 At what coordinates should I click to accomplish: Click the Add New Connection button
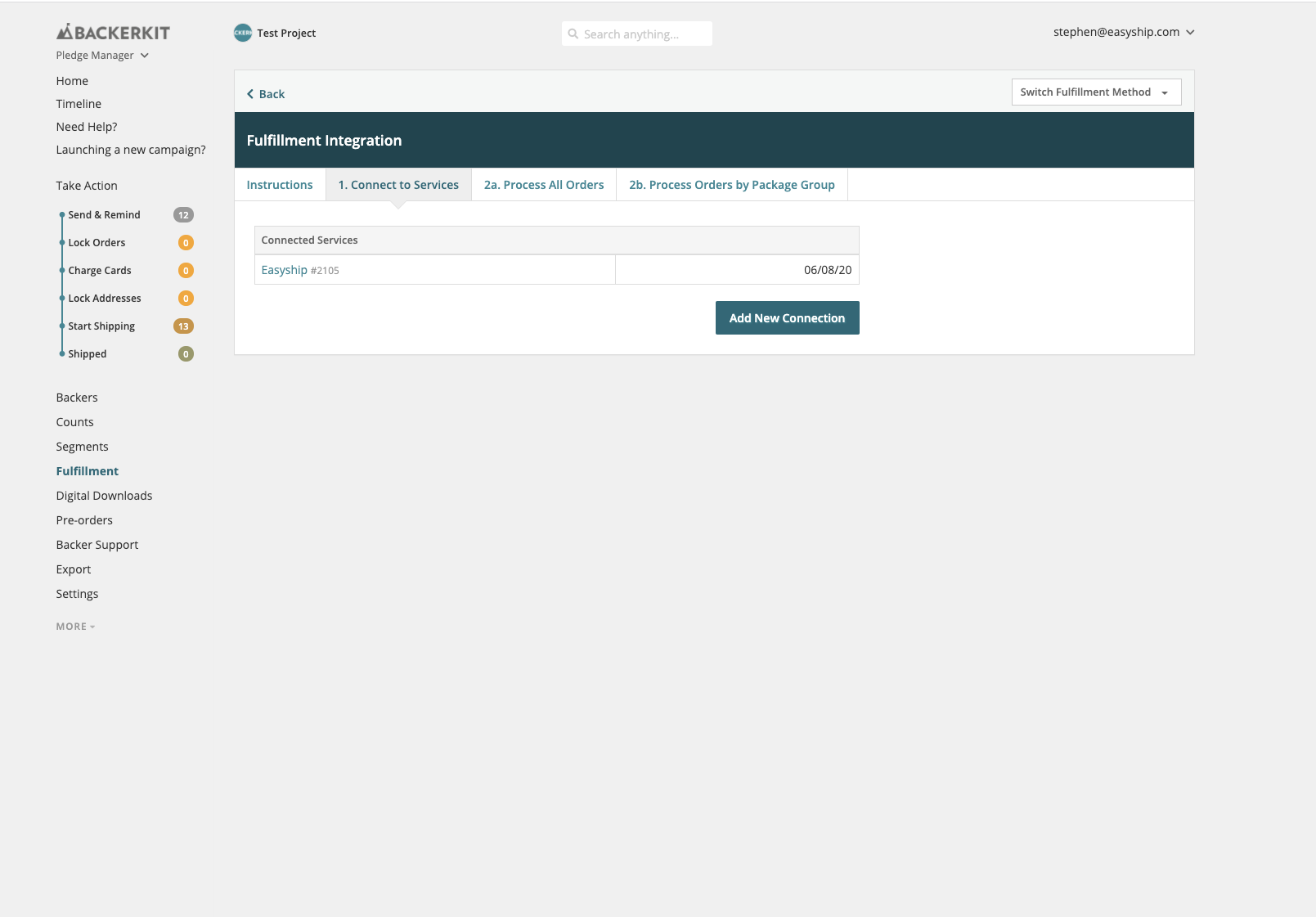(x=787, y=318)
